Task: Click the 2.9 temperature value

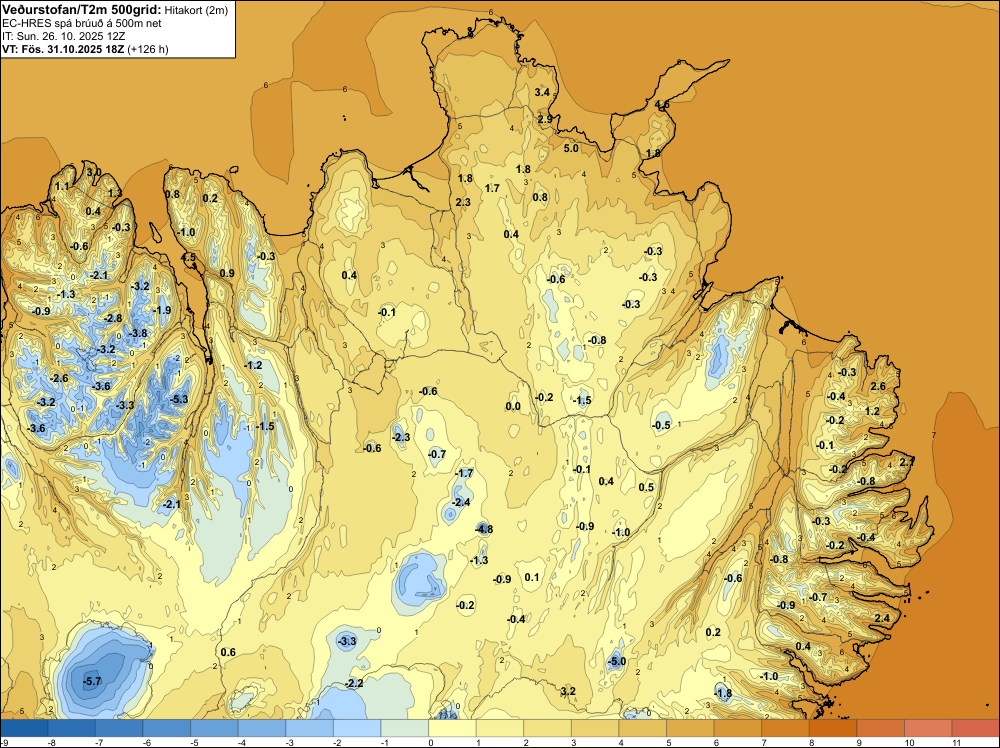Action: point(545,119)
